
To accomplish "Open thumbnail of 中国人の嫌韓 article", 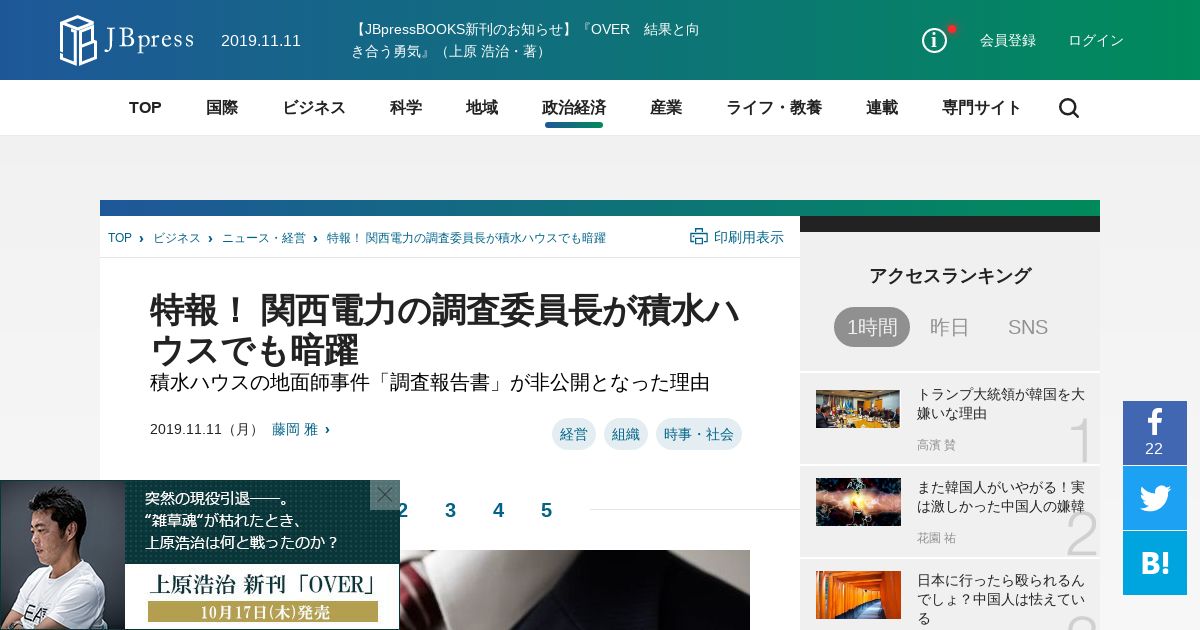I will tap(858, 502).
